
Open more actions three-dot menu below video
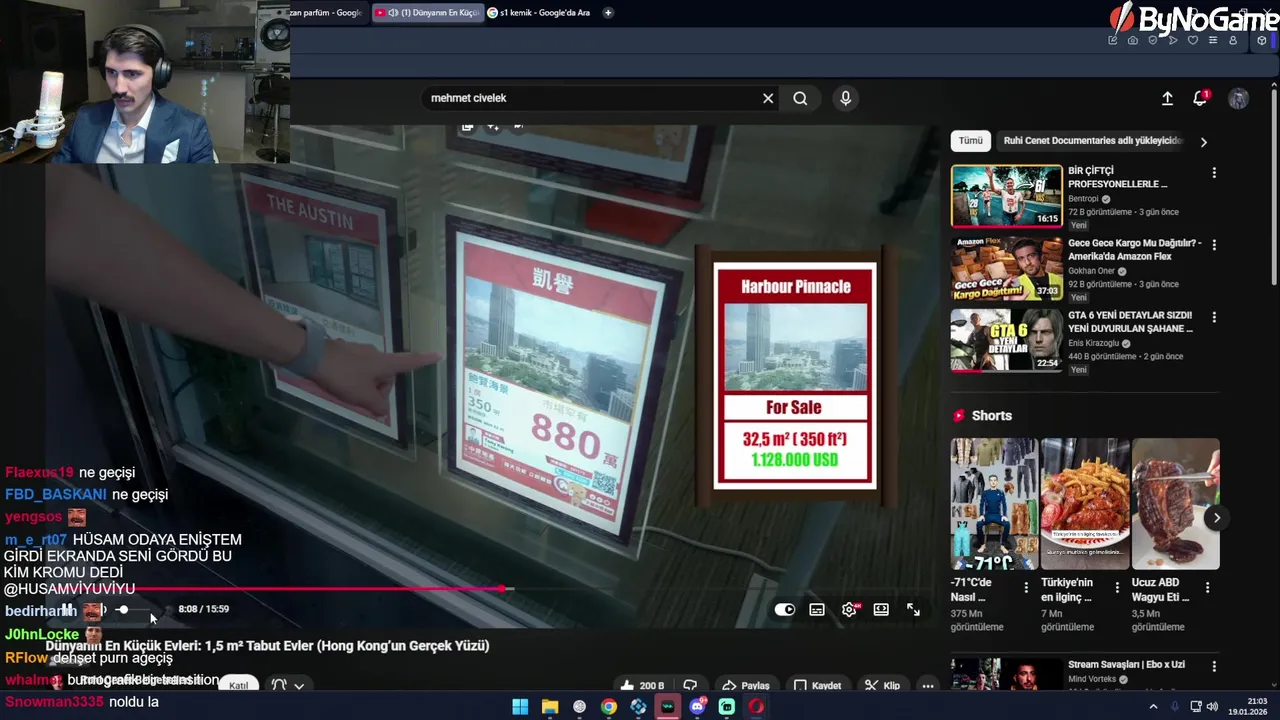(x=928, y=686)
